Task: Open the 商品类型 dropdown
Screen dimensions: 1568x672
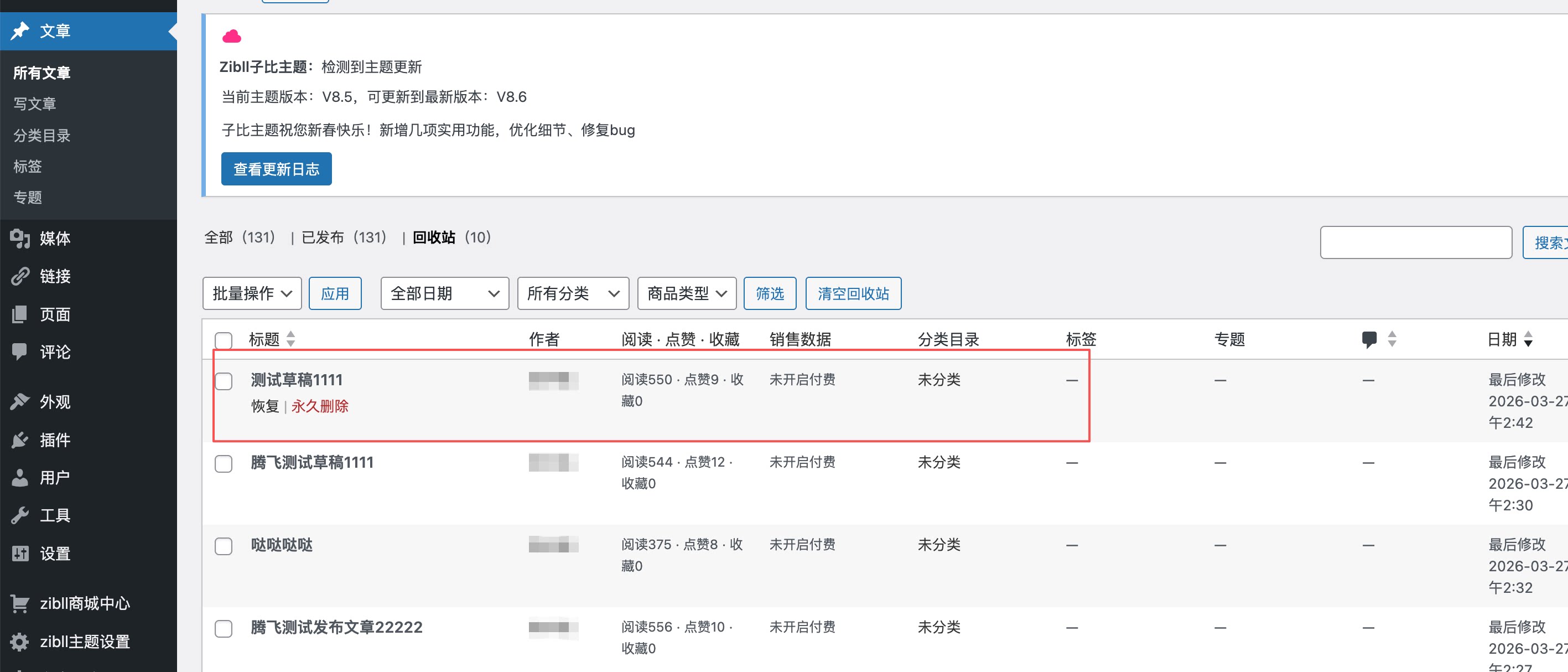Action: point(686,293)
